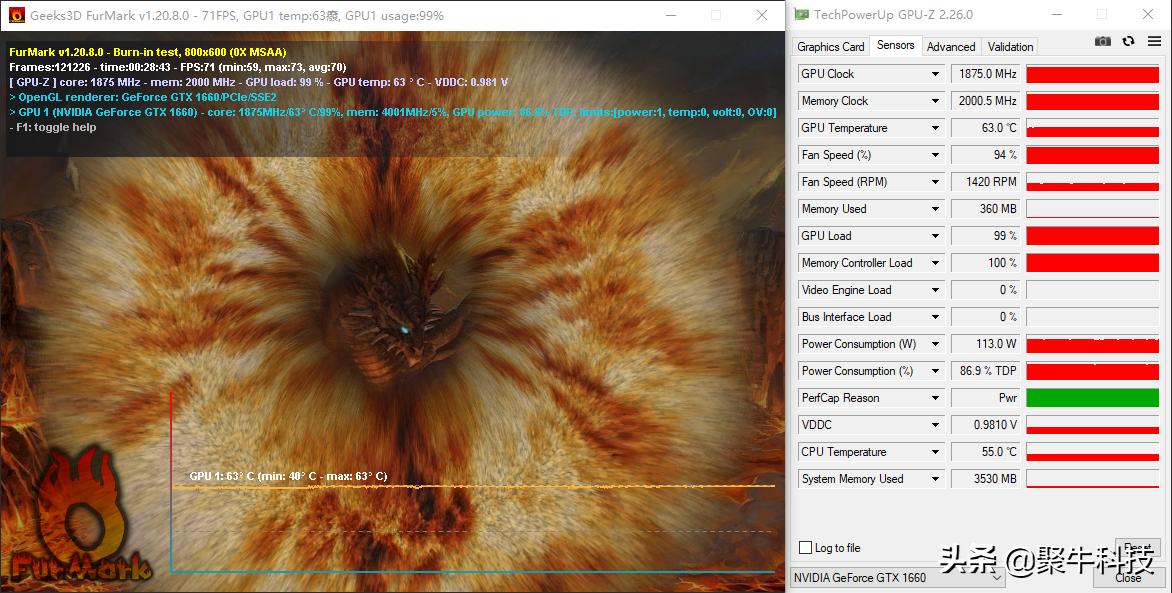
Task: Click the 1420 RPM fan speed value
Action: (x=985, y=182)
